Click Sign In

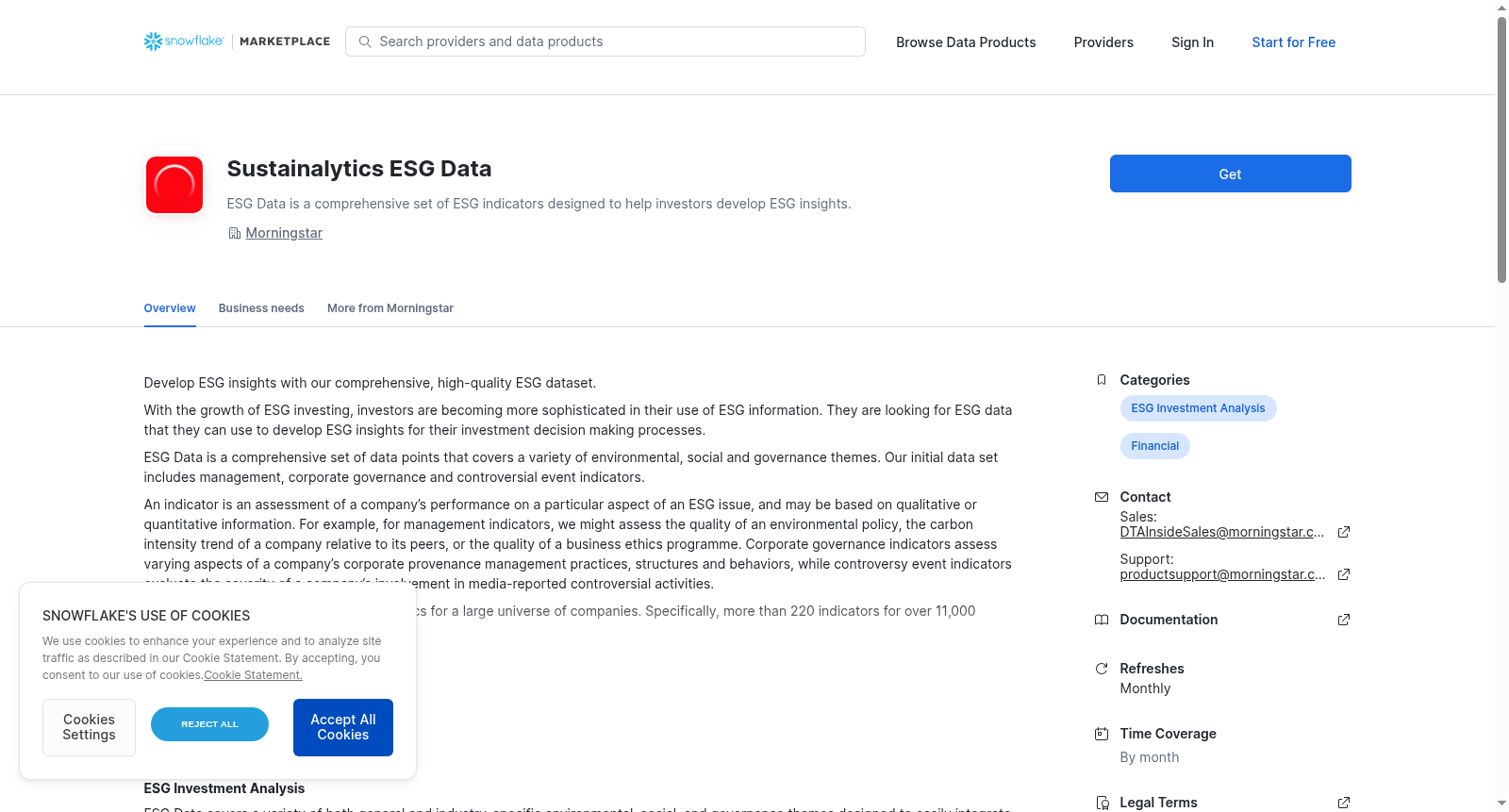(1192, 42)
